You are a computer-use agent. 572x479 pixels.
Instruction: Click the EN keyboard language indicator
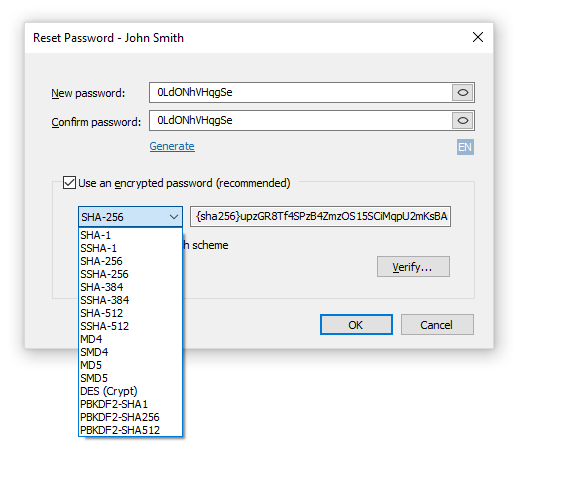[465, 147]
